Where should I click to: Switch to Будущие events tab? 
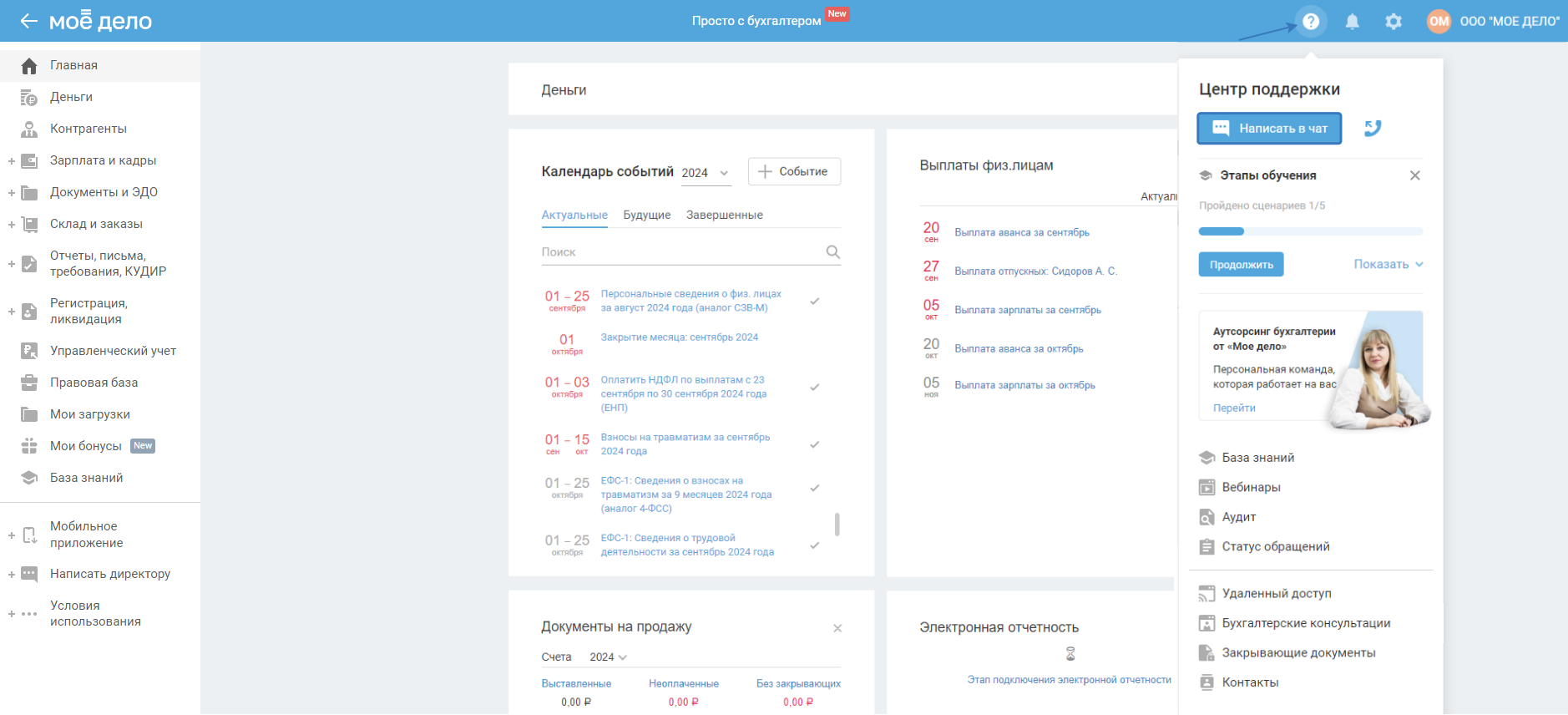(x=647, y=215)
